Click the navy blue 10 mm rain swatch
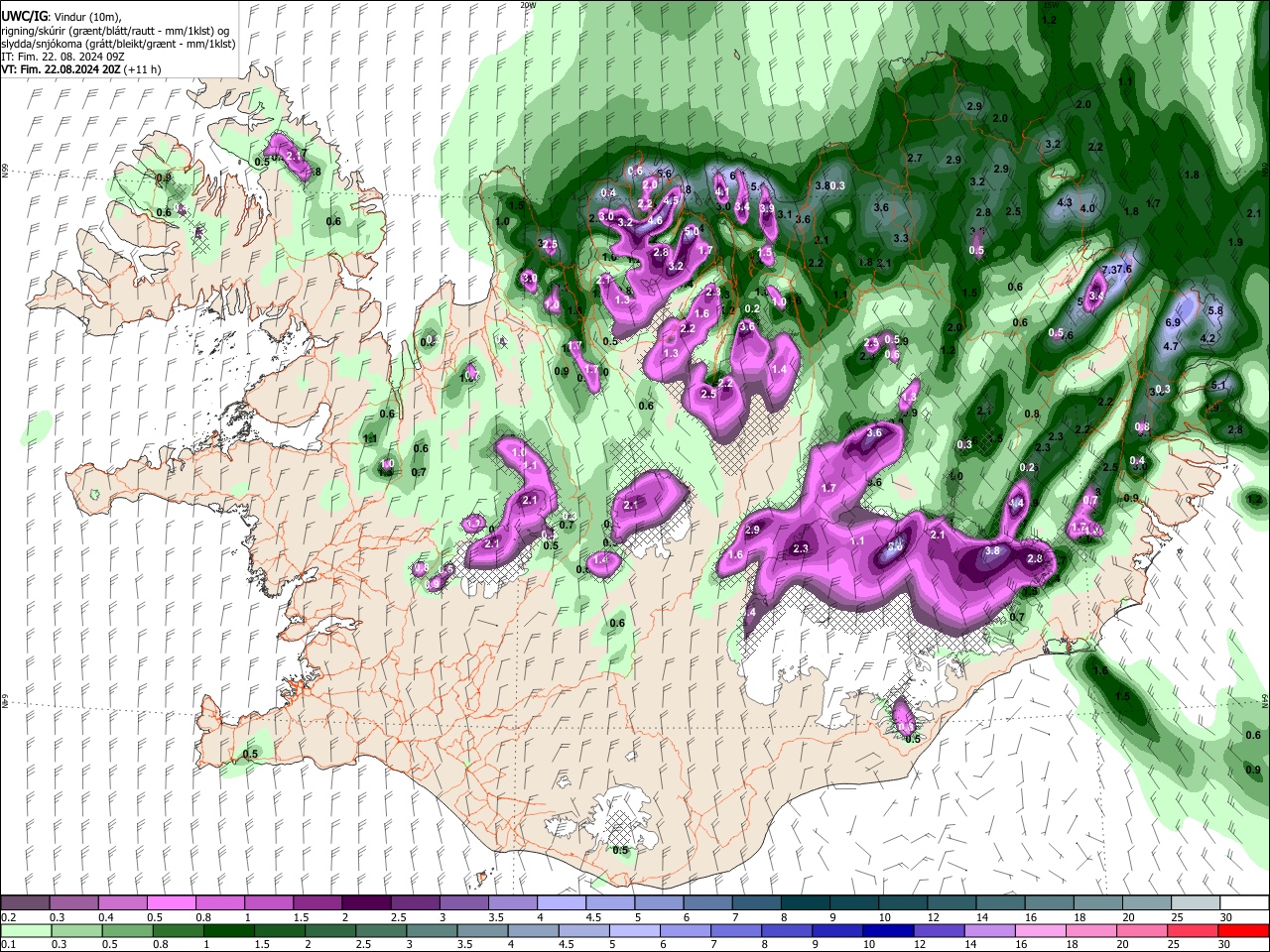 [x=886, y=930]
